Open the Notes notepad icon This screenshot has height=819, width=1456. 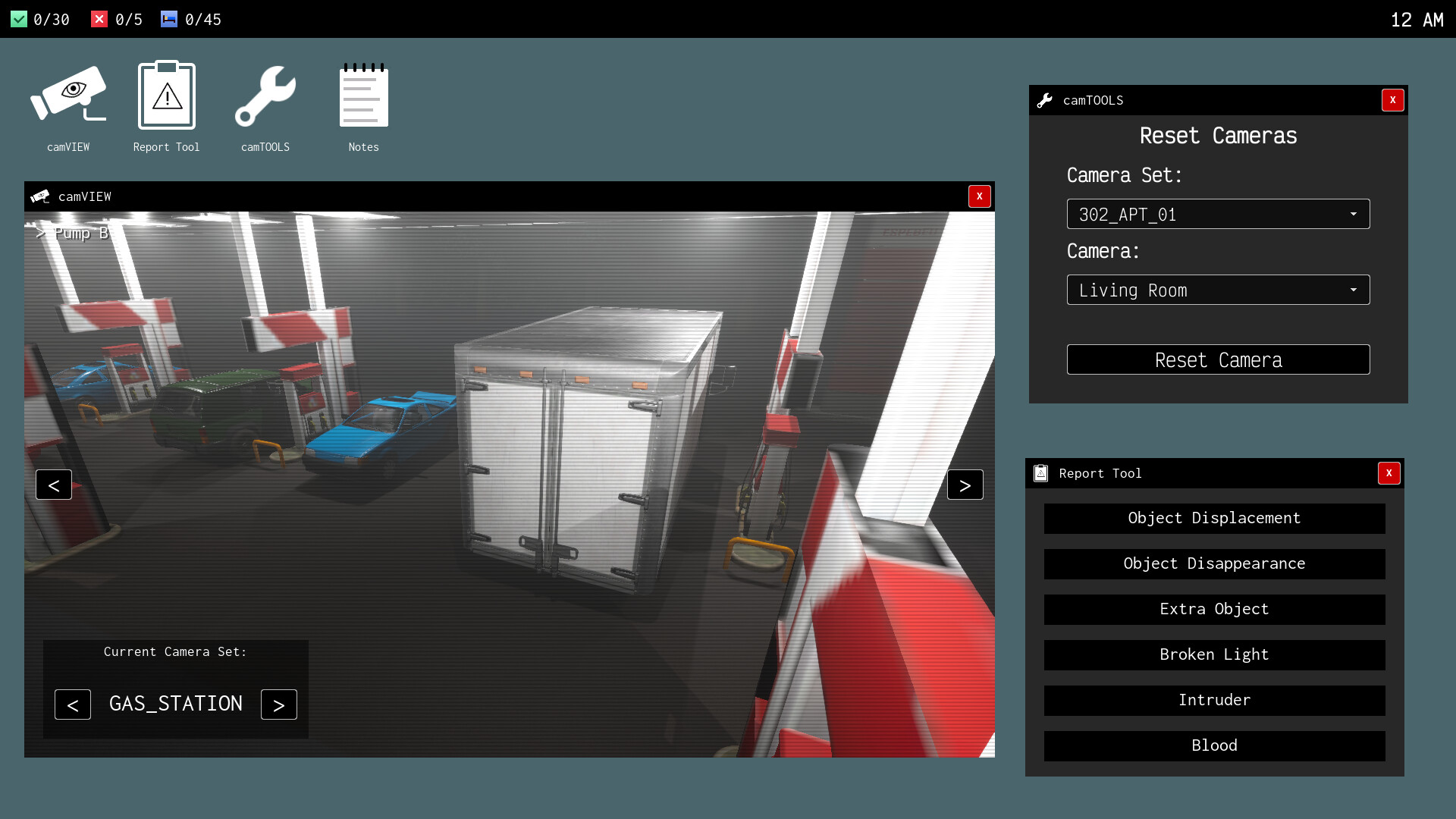362,95
